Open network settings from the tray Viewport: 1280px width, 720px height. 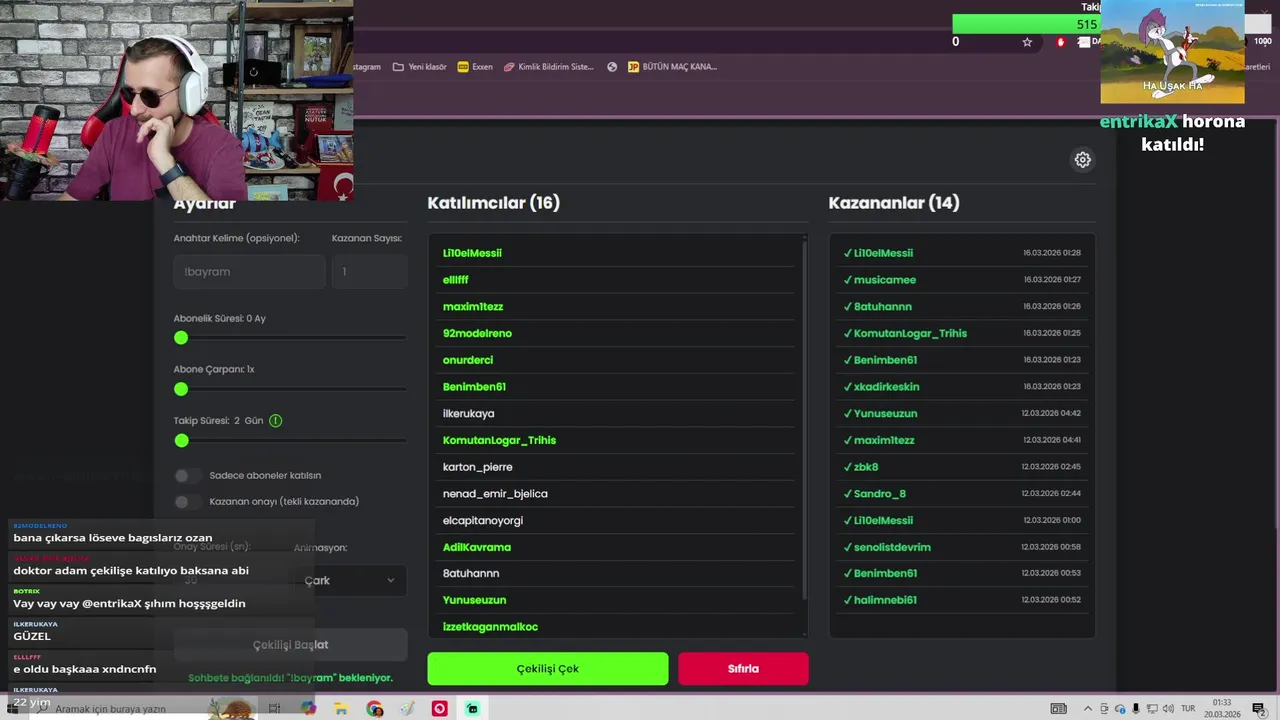[x=1152, y=709]
